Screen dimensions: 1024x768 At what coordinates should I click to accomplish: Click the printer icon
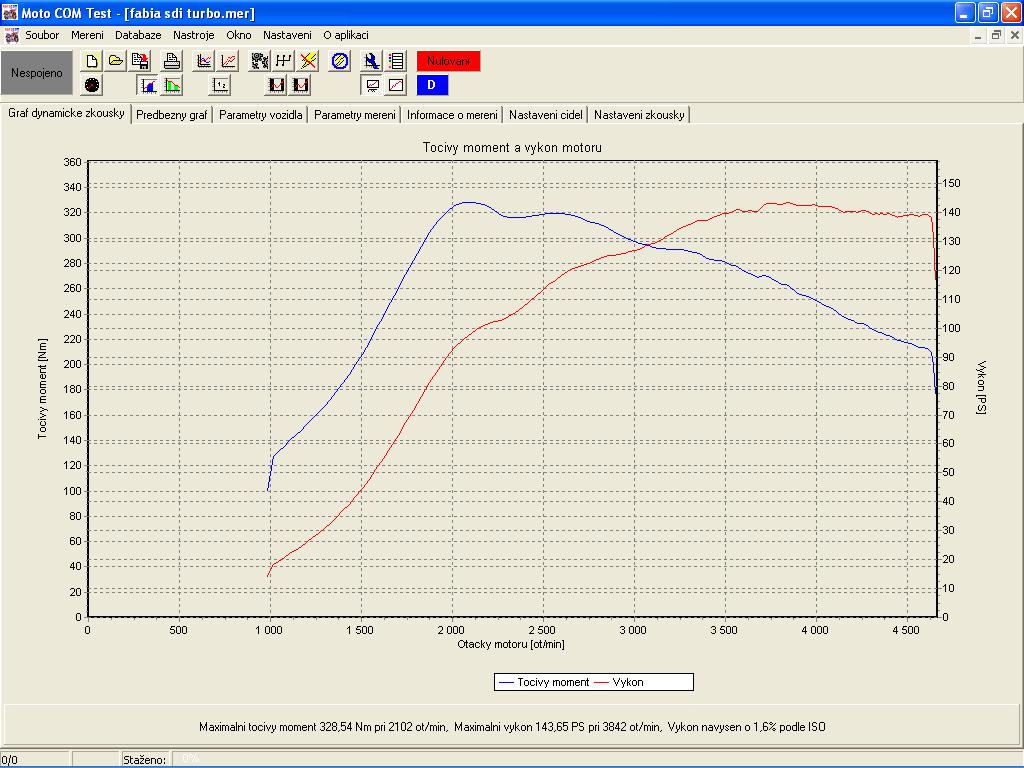172,61
